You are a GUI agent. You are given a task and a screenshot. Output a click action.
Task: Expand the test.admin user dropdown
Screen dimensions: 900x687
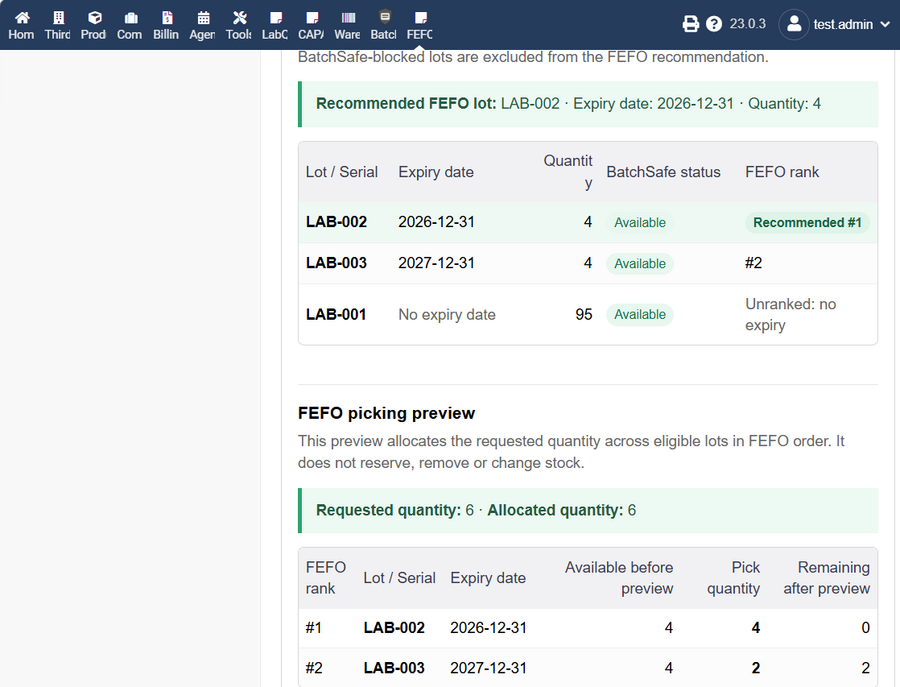(x=835, y=24)
